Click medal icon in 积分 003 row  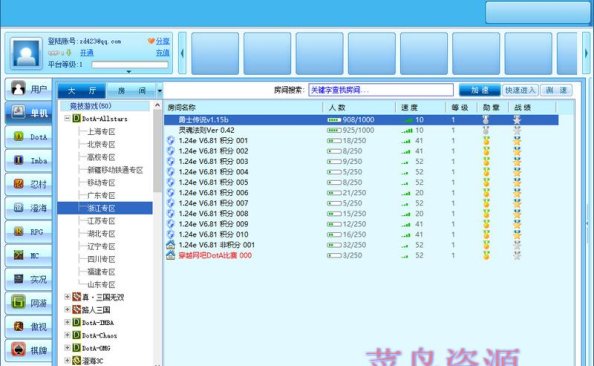486,161
